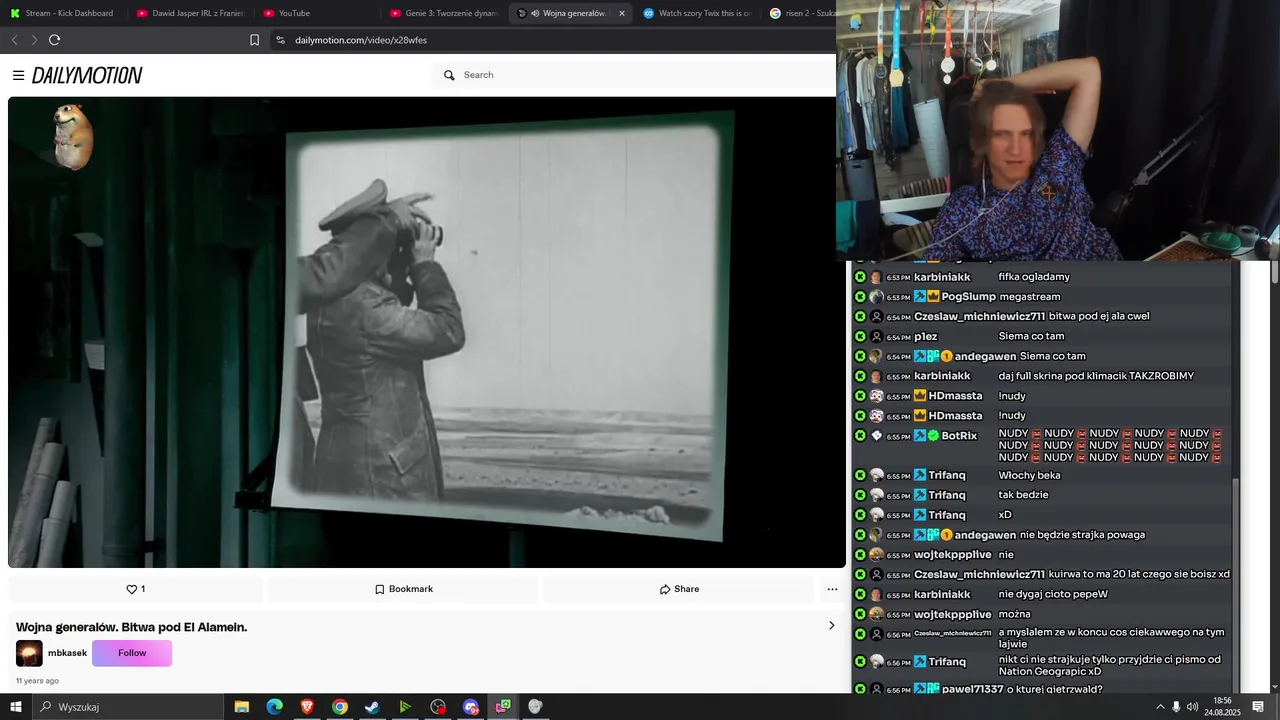Open pawel71337 username in chat
The width and height of the screenshot is (1280, 720).
coord(973,689)
